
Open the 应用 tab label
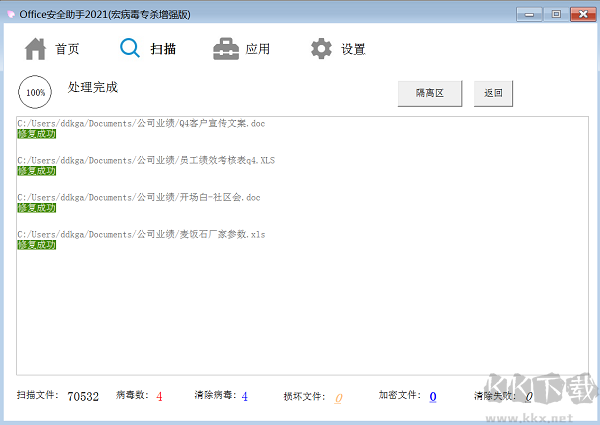click(258, 49)
